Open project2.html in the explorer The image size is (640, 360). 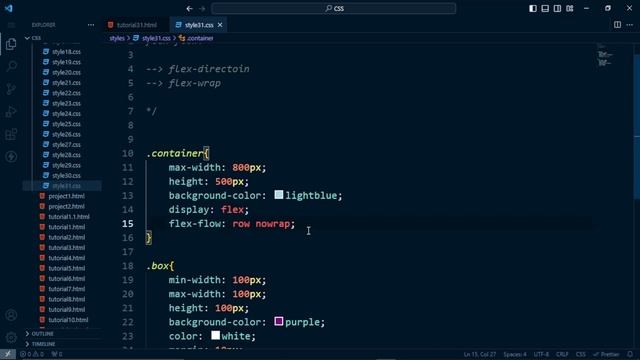66,207
